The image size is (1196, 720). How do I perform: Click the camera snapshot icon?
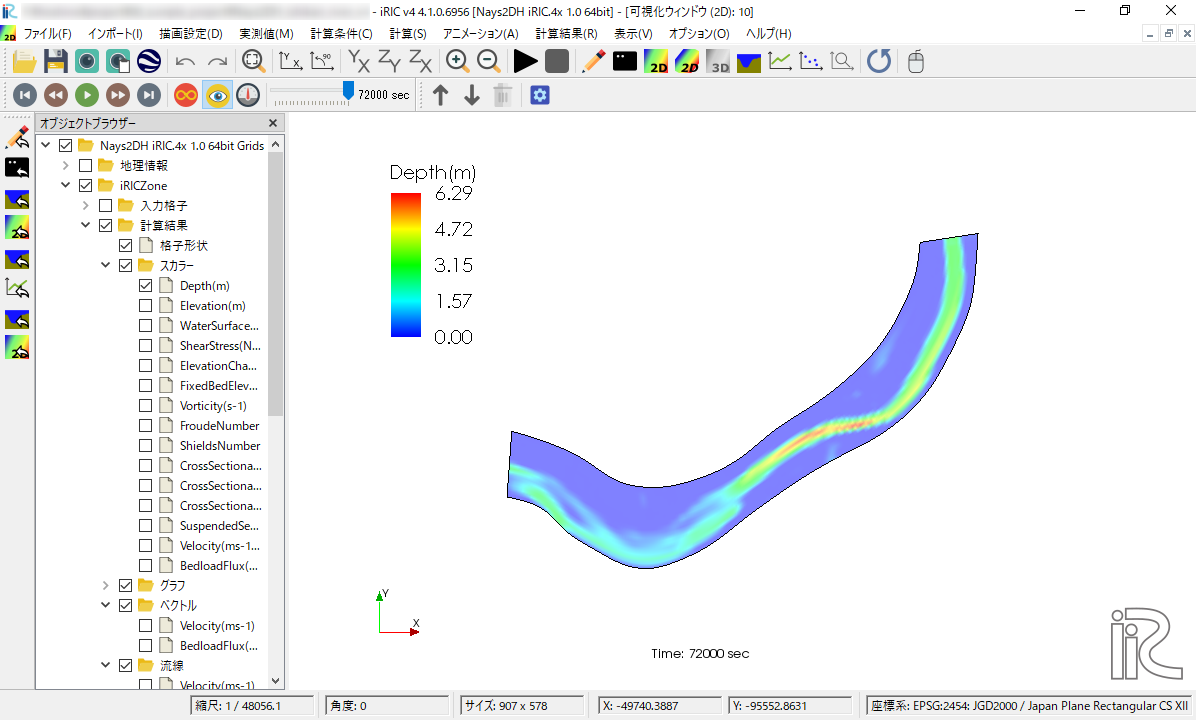pos(87,61)
